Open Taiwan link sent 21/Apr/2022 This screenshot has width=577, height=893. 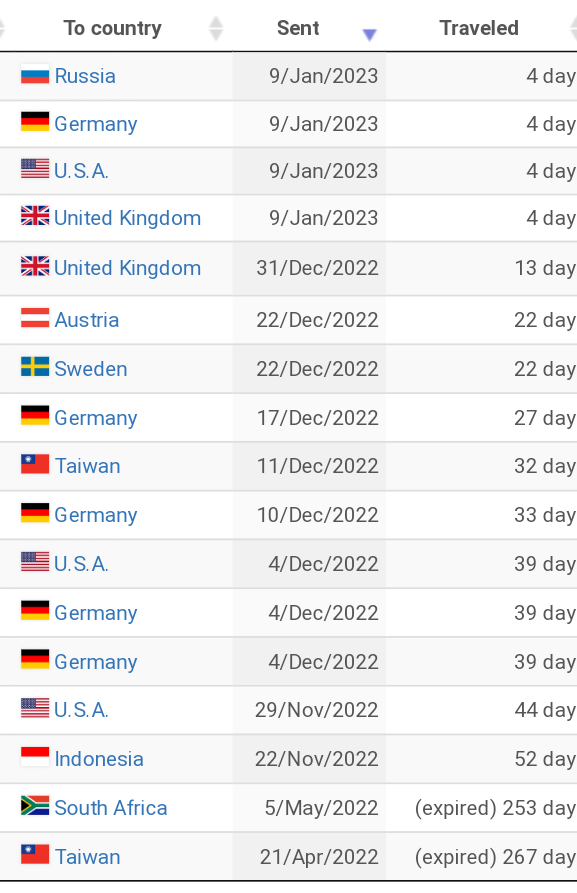87,857
